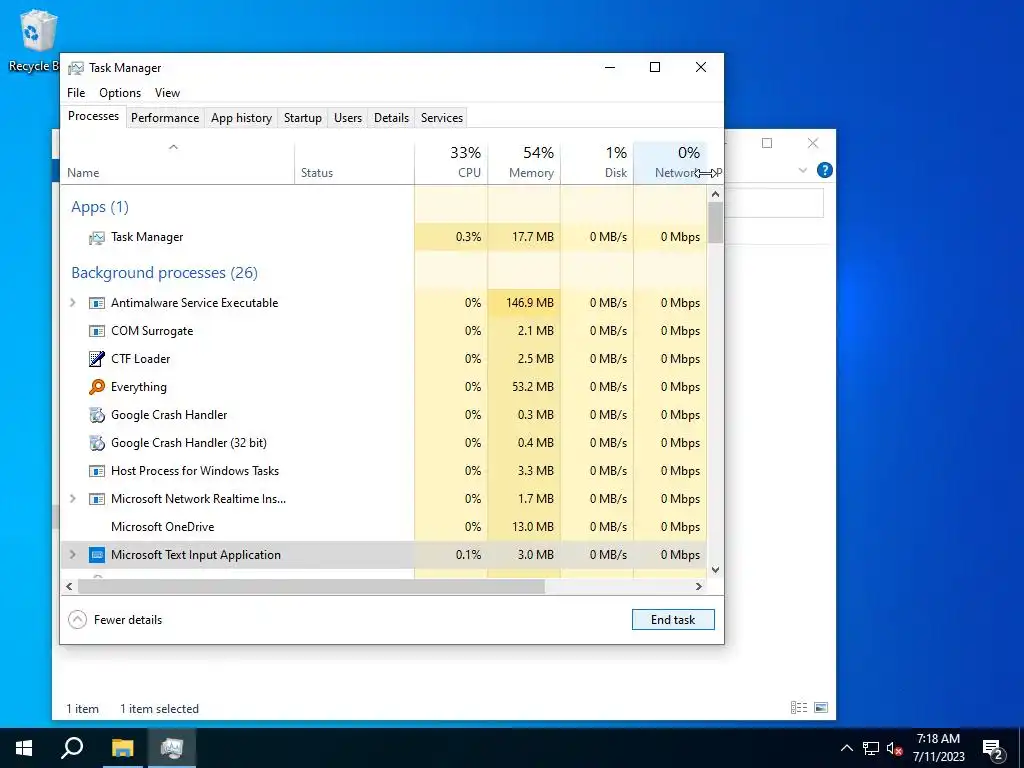Open the Options menu

120,93
